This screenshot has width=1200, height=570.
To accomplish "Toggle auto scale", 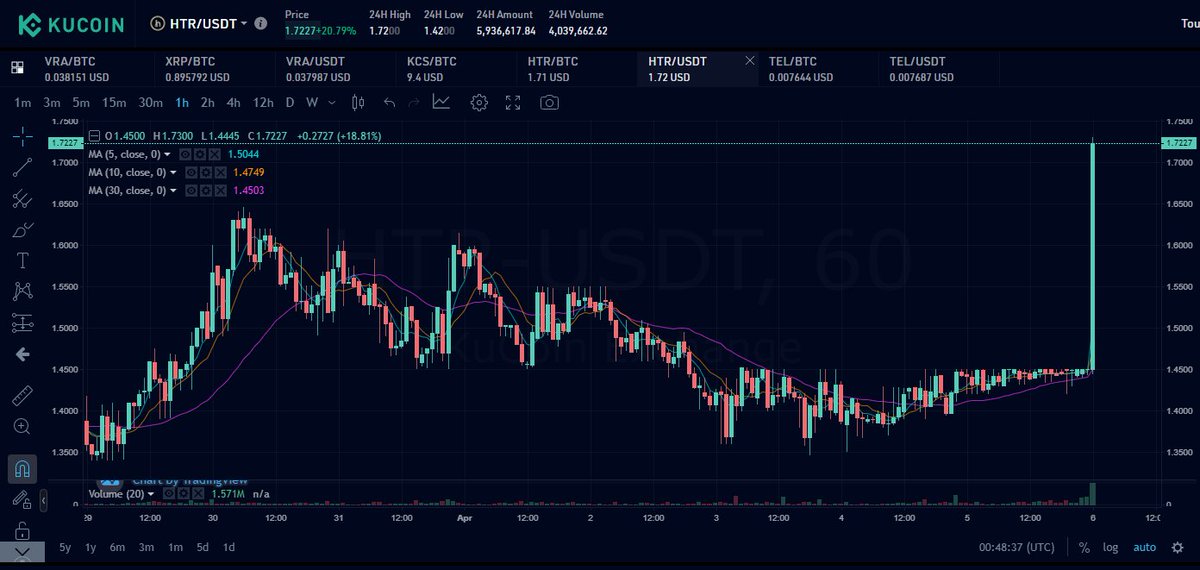I will 1144,547.
